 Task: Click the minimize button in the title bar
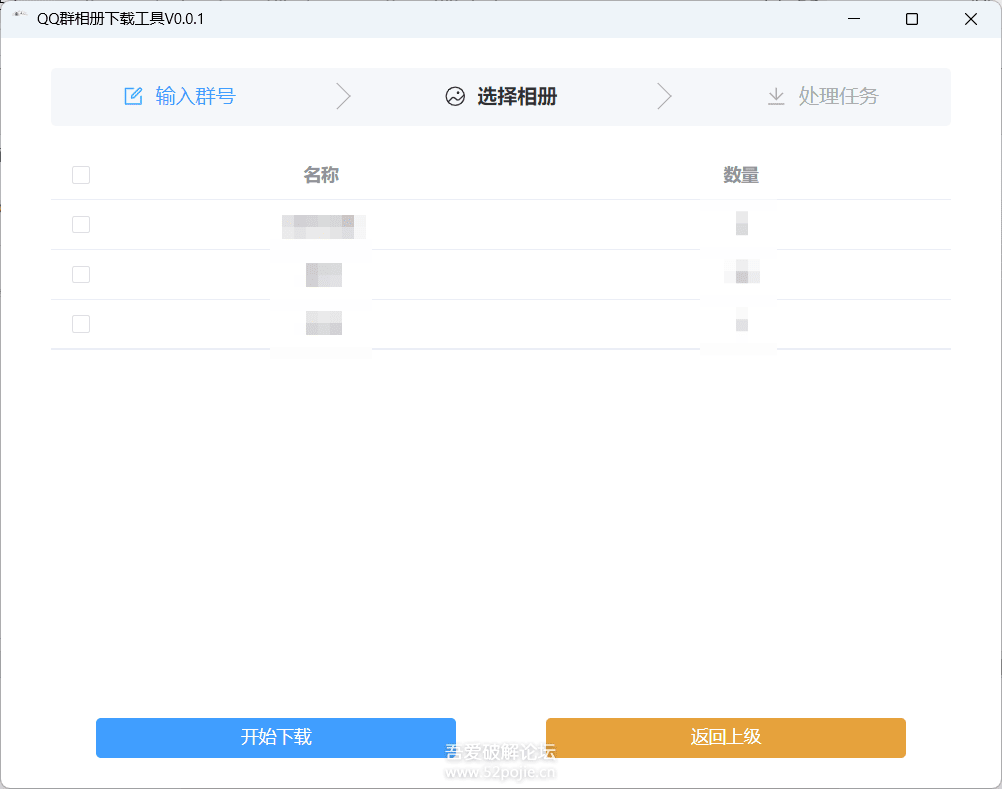[853, 18]
